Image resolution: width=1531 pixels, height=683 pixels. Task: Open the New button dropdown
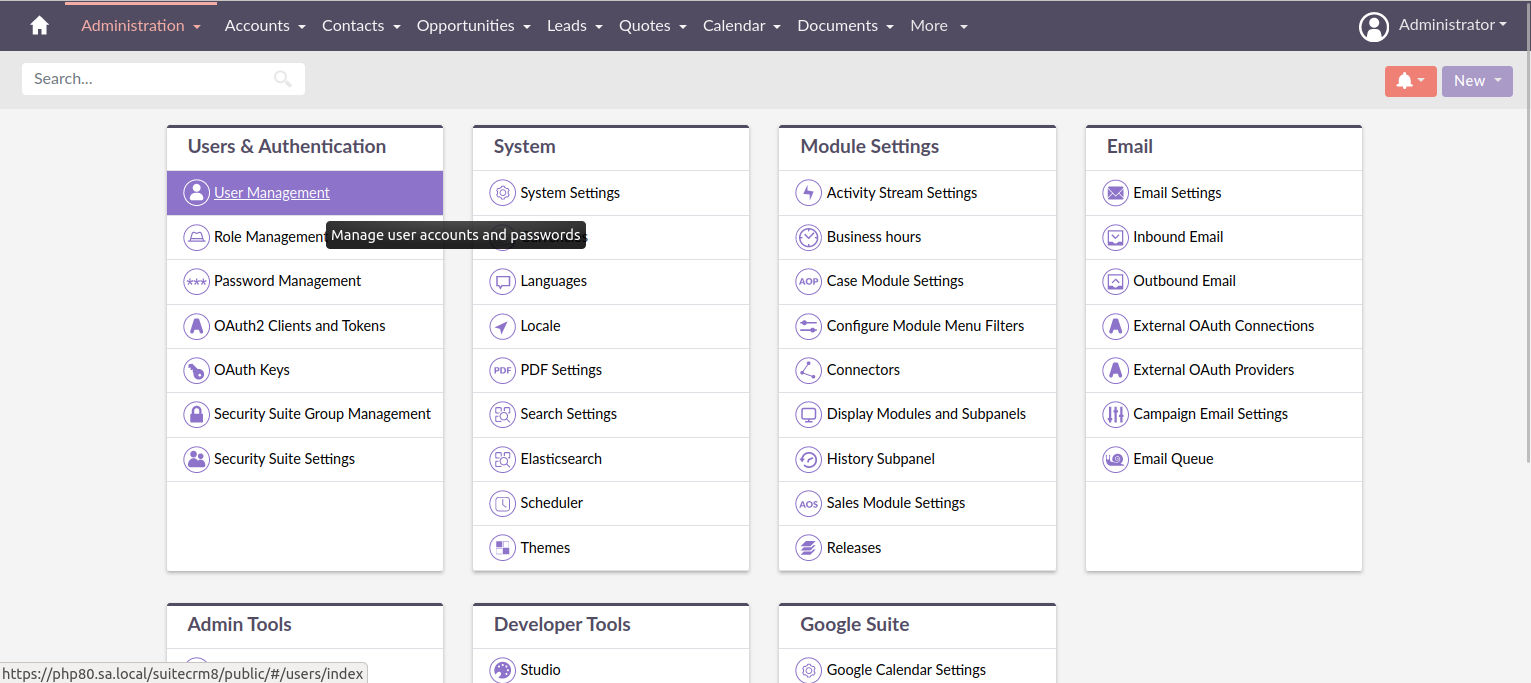(1477, 80)
